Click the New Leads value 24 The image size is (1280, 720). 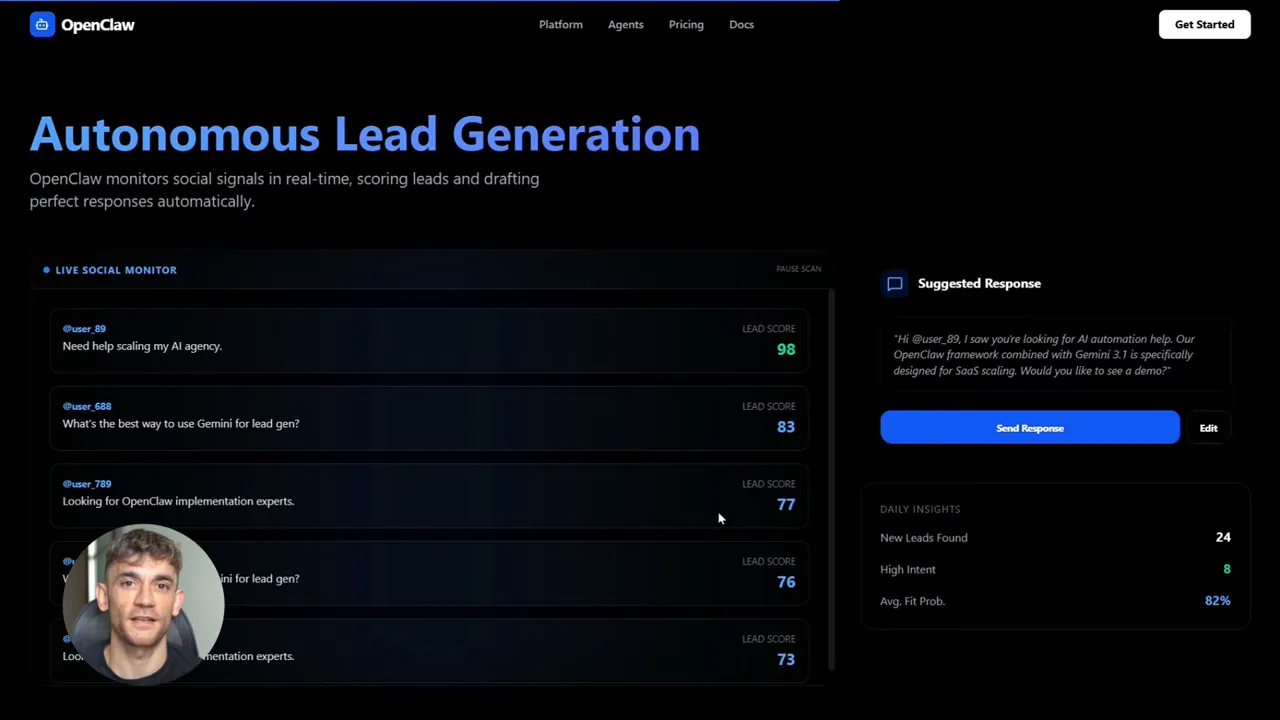click(x=1223, y=537)
